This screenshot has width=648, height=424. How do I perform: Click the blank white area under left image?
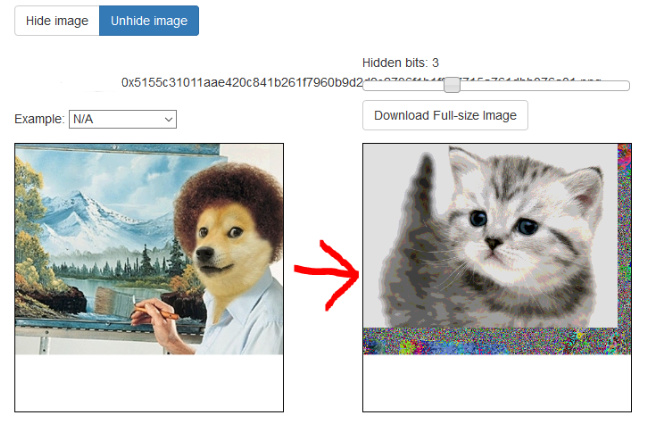point(149,383)
